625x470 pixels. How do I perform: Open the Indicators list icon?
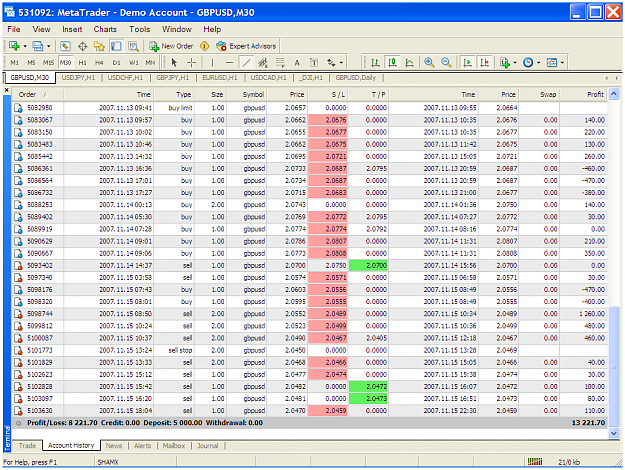tap(505, 63)
